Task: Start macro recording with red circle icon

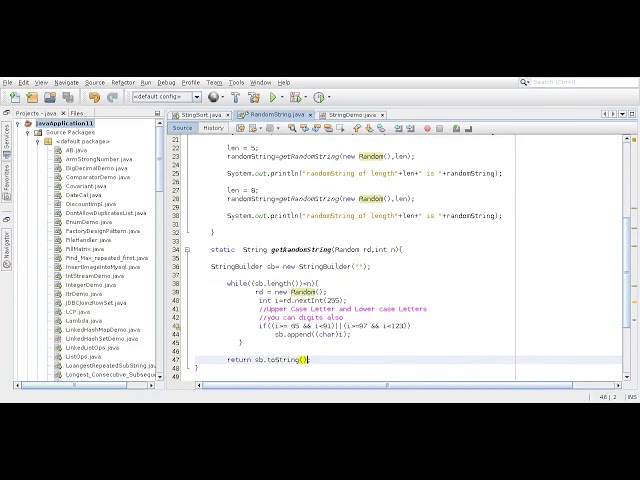Action: click(x=427, y=129)
